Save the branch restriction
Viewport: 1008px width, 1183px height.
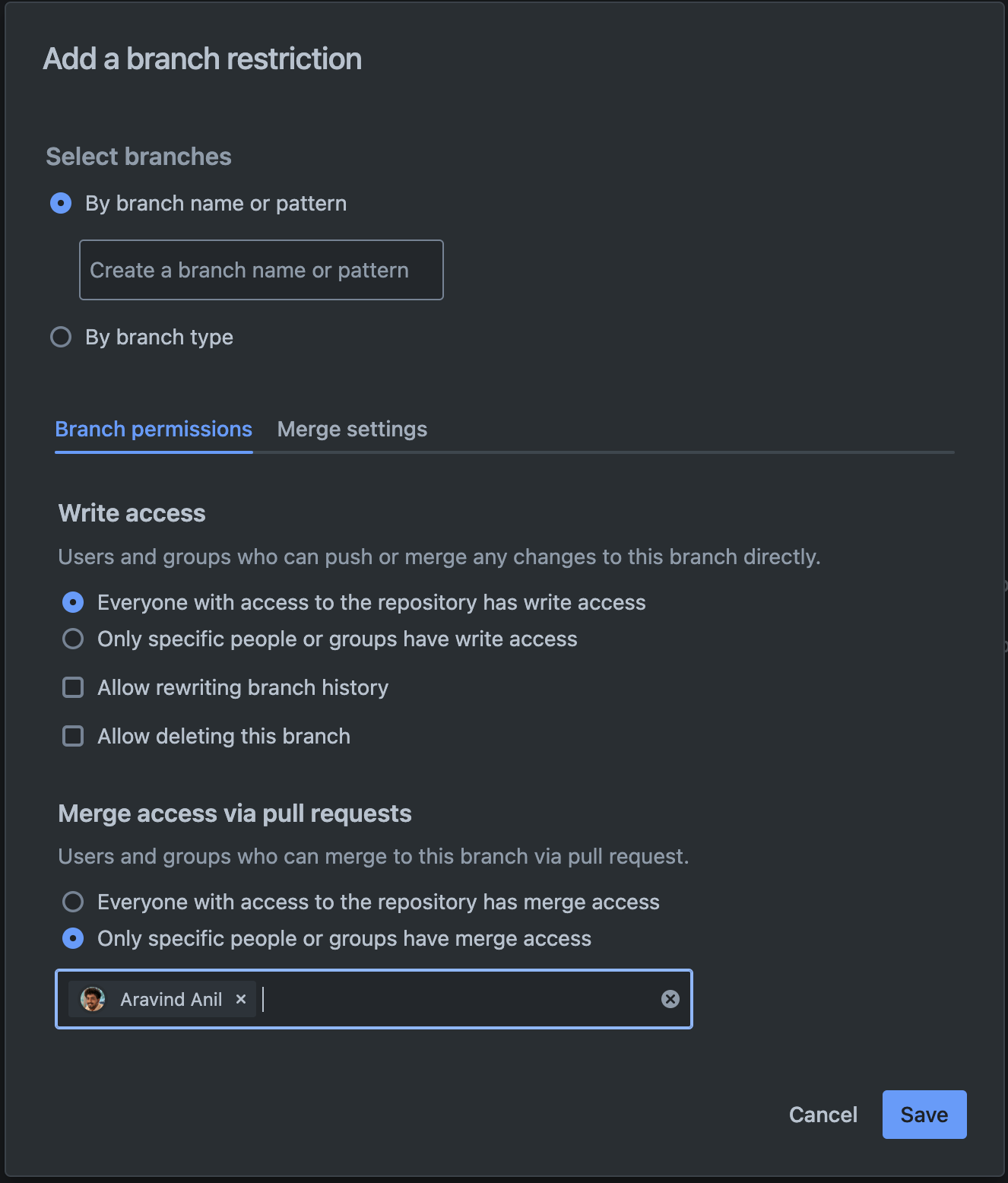[924, 1115]
